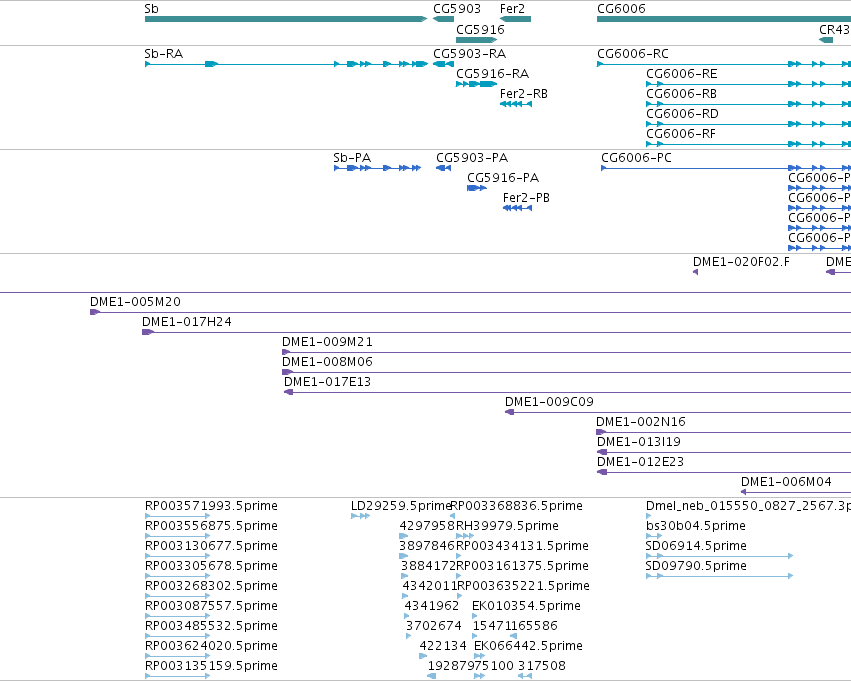Select the CG6006 gene label

(x=621, y=9)
